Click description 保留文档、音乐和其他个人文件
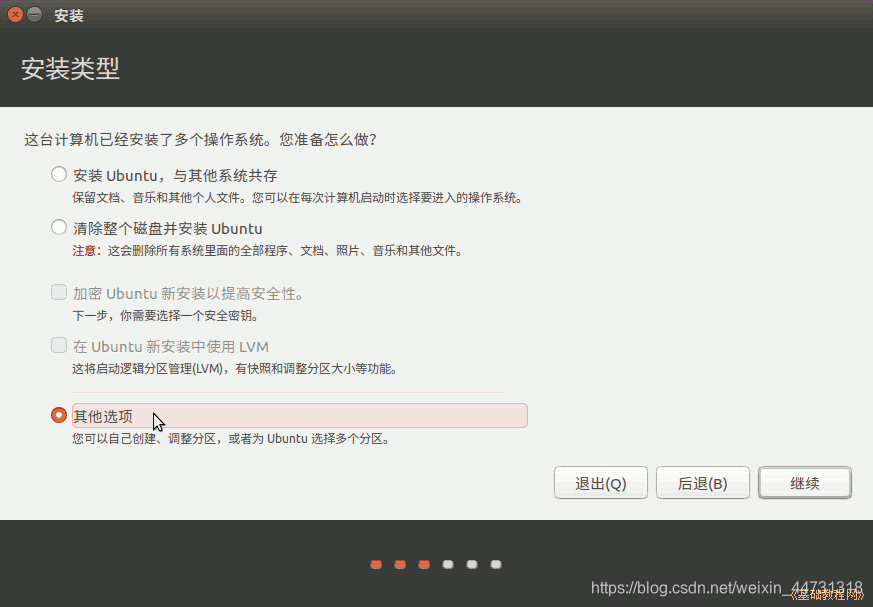 [x=298, y=198]
